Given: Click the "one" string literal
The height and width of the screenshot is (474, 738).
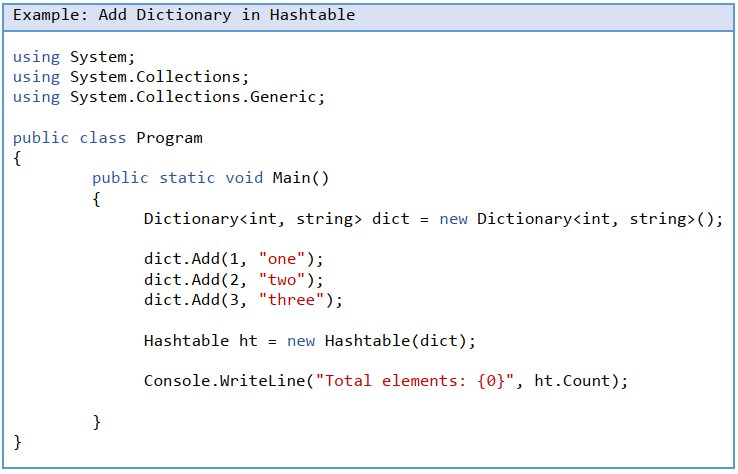Looking at the screenshot, I should (282, 260).
